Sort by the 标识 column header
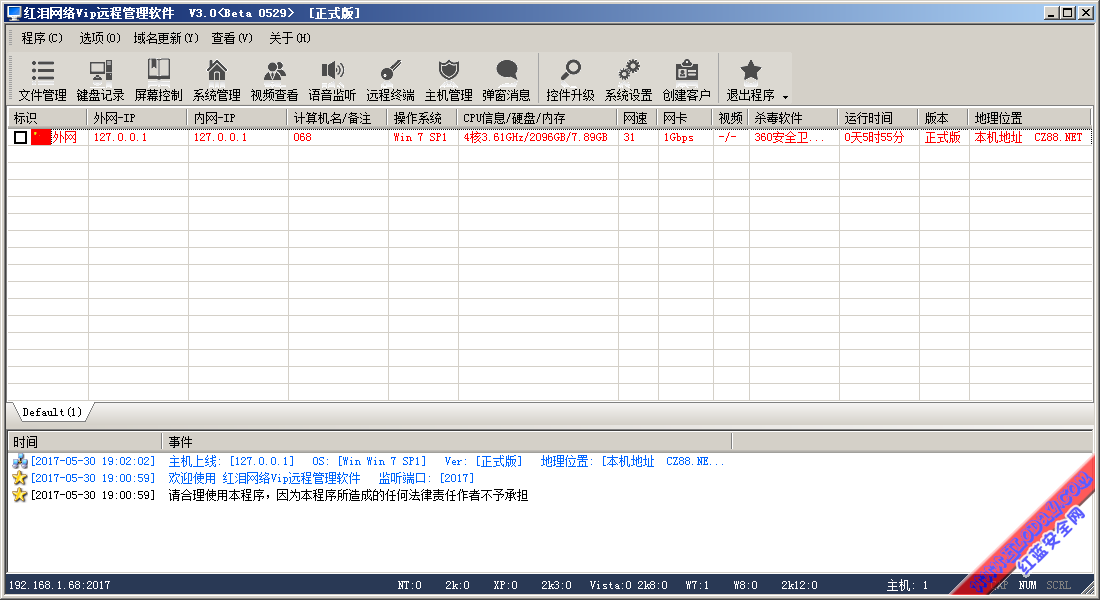This screenshot has height=600, width=1100. [x=48, y=118]
